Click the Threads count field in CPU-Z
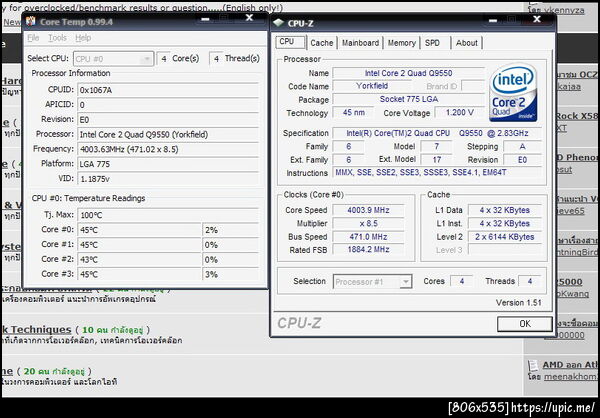 pyautogui.click(x=530, y=281)
